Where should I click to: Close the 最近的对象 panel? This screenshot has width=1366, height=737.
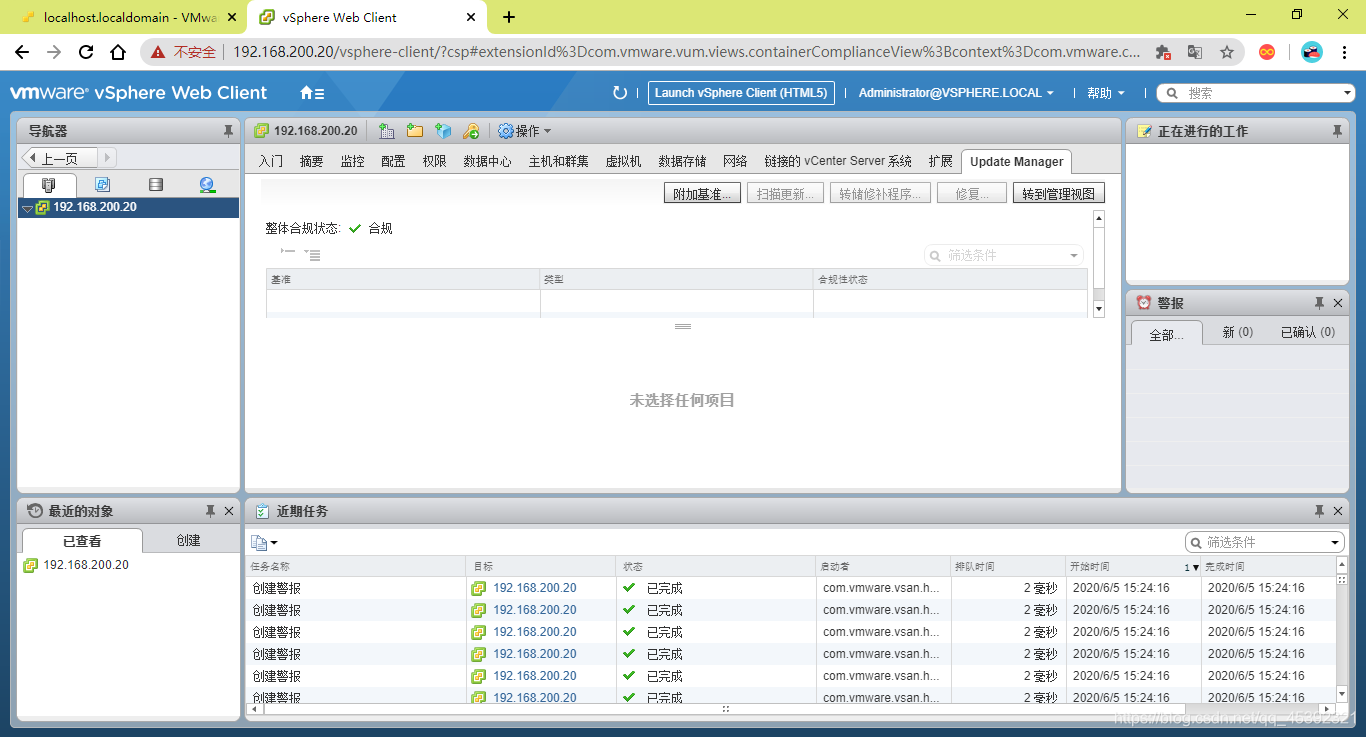tap(229, 511)
